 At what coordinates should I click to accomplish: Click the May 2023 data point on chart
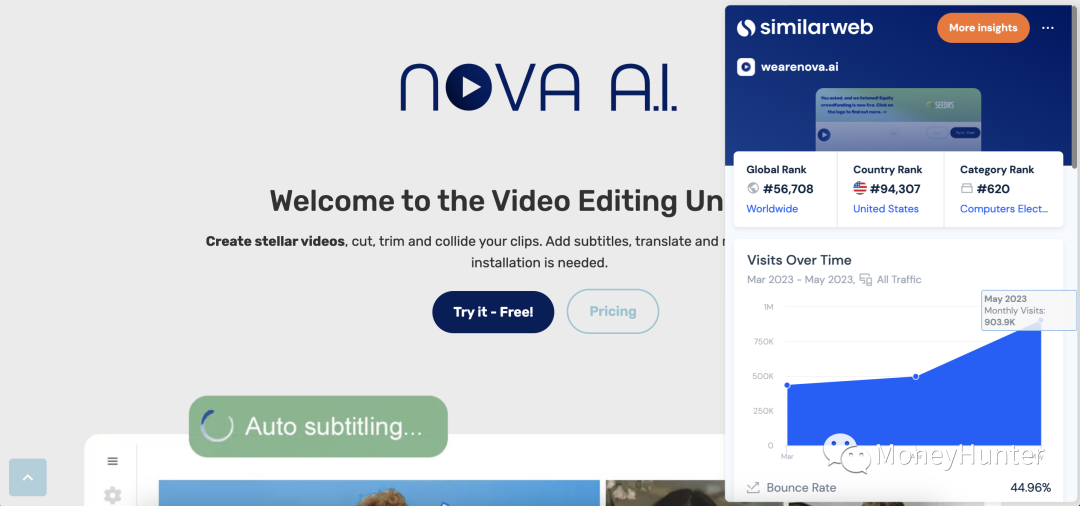(x=1041, y=320)
